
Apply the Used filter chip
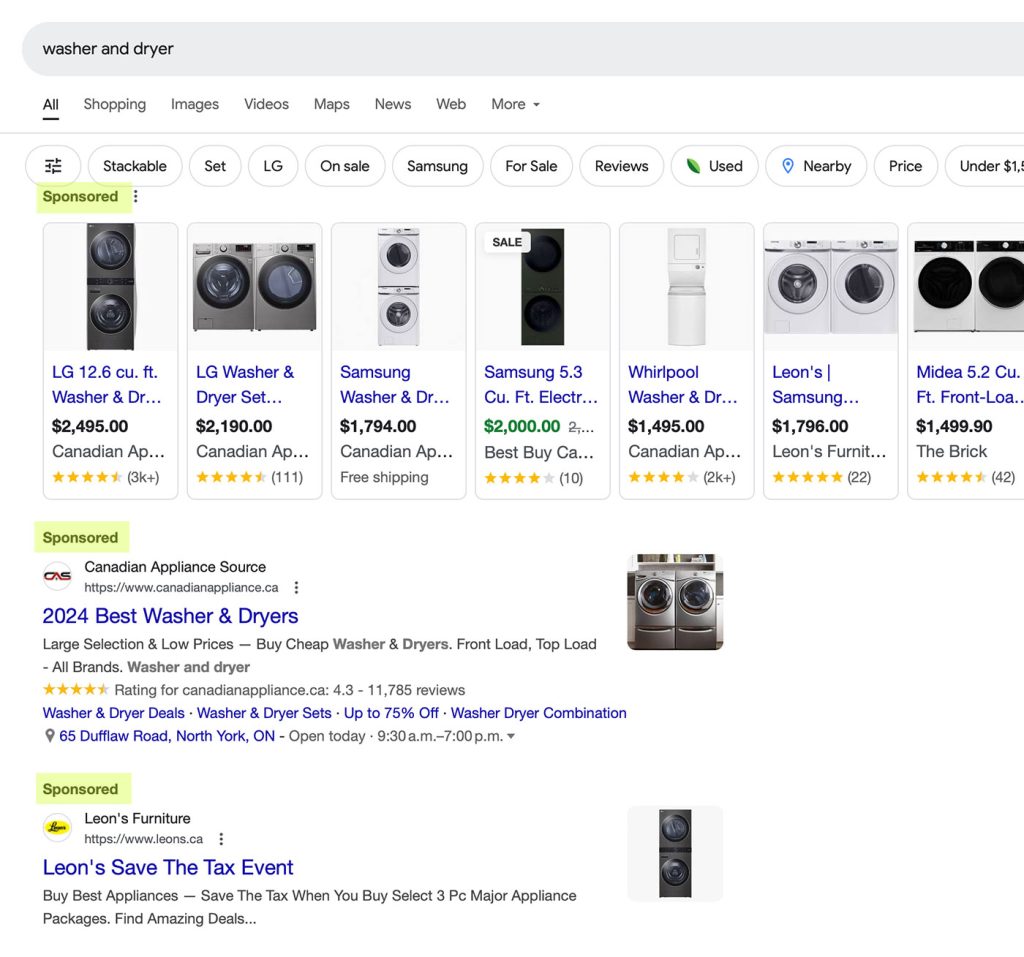click(x=715, y=166)
